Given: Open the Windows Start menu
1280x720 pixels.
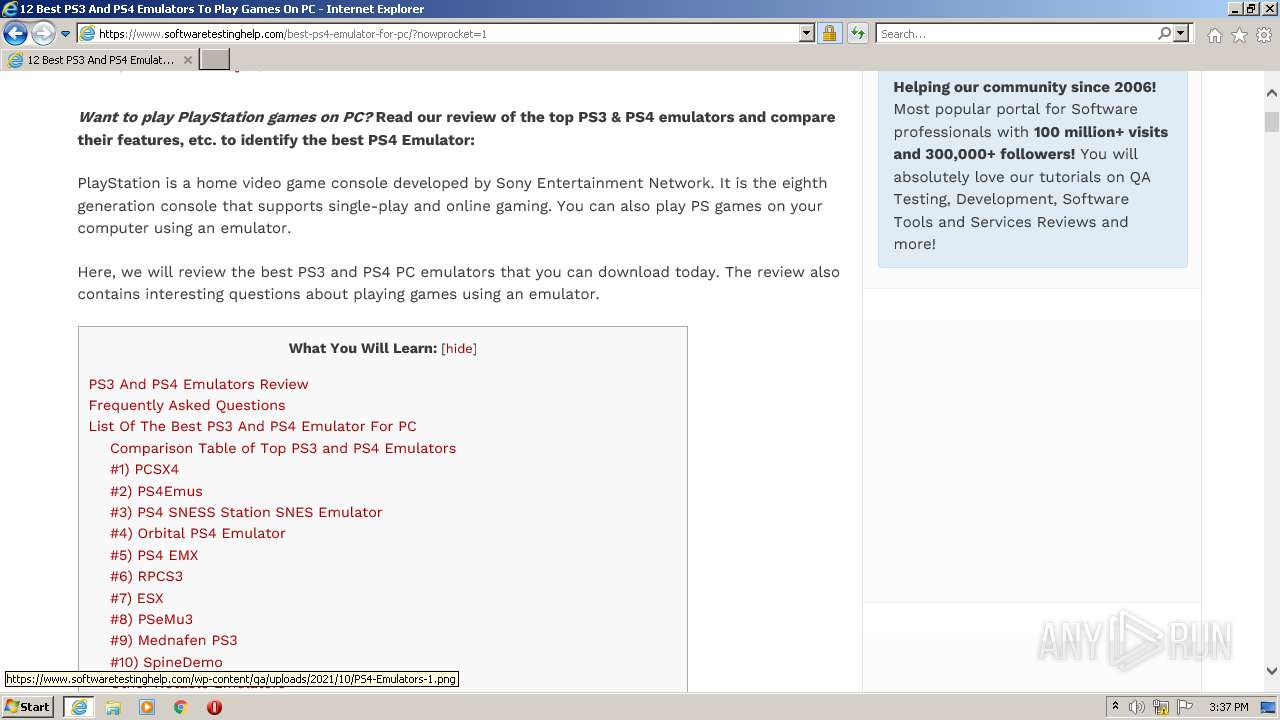Looking at the screenshot, I should click(x=27, y=707).
